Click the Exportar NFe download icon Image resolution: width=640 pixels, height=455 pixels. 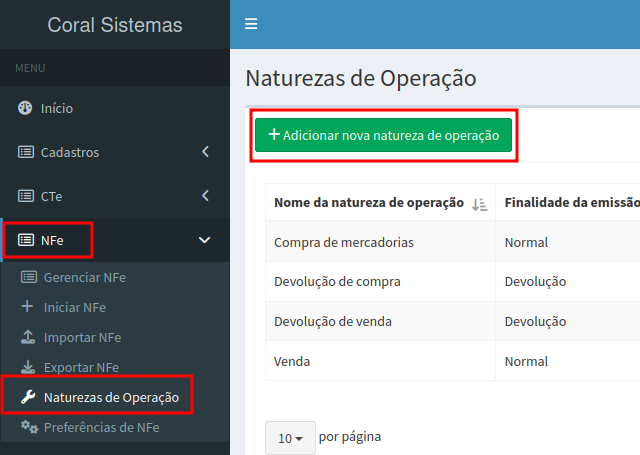click(x=27, y=367)
